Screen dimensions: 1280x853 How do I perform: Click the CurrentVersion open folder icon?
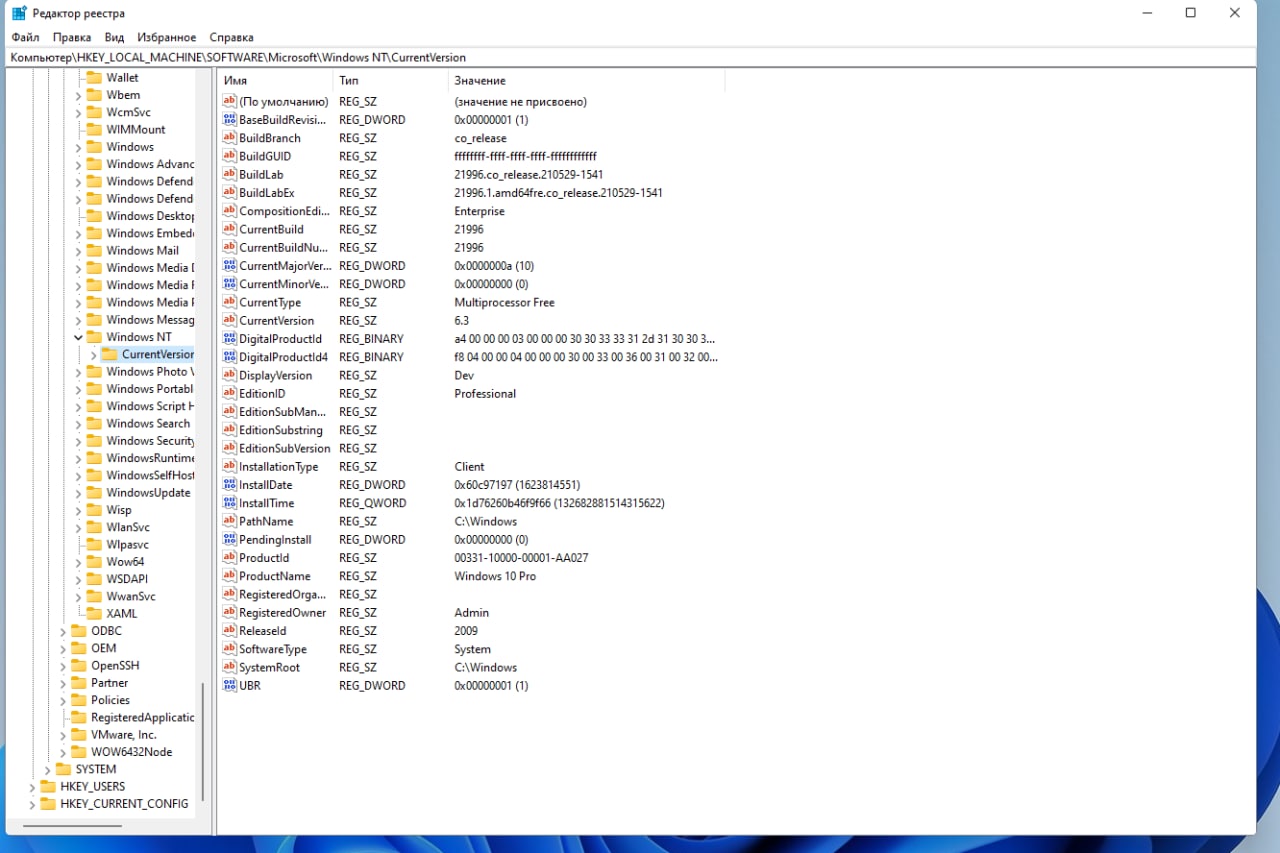tap(110, 354)
